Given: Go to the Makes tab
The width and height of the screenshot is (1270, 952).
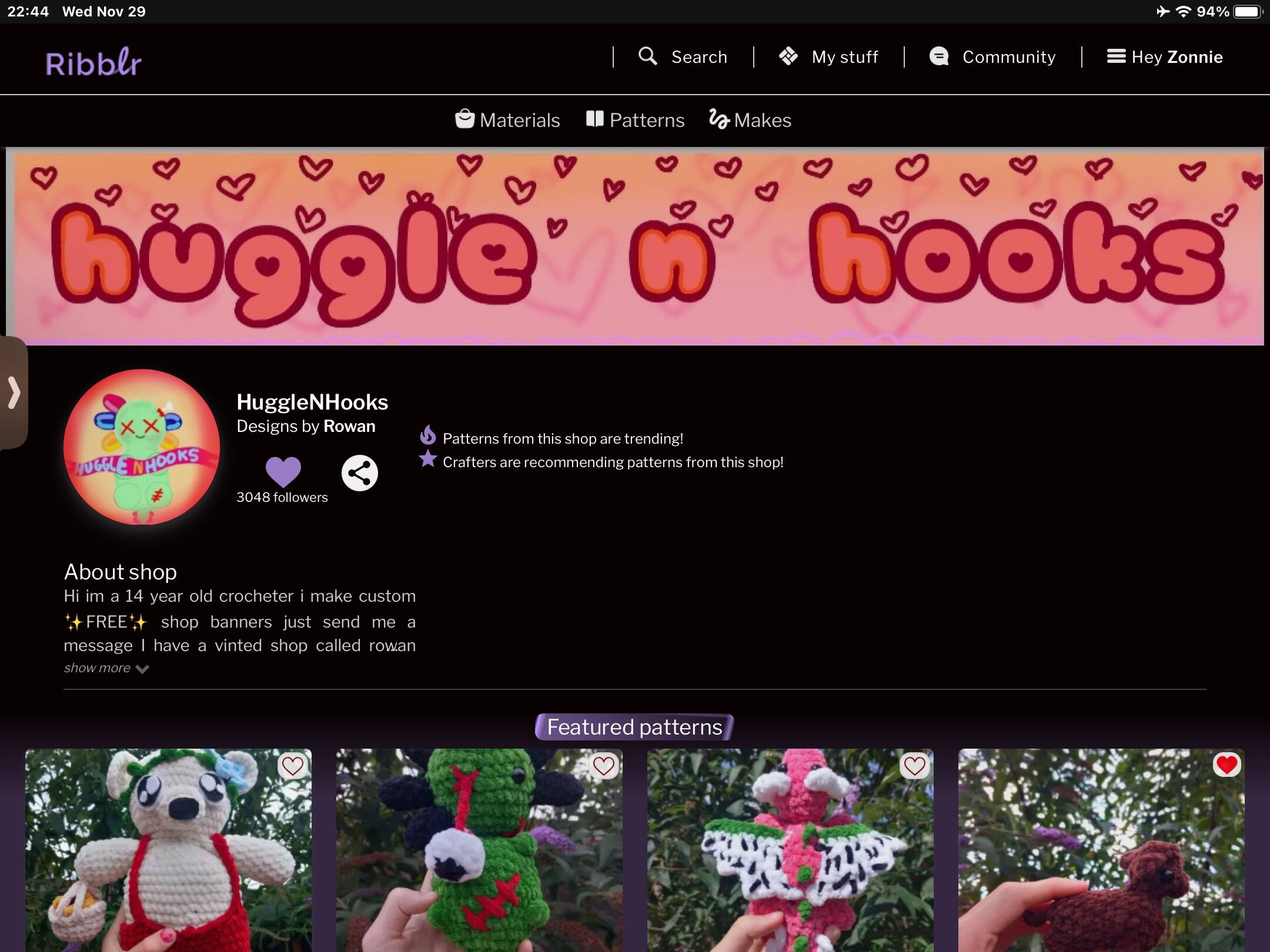Looking at the screenshot, I should 763,120.
